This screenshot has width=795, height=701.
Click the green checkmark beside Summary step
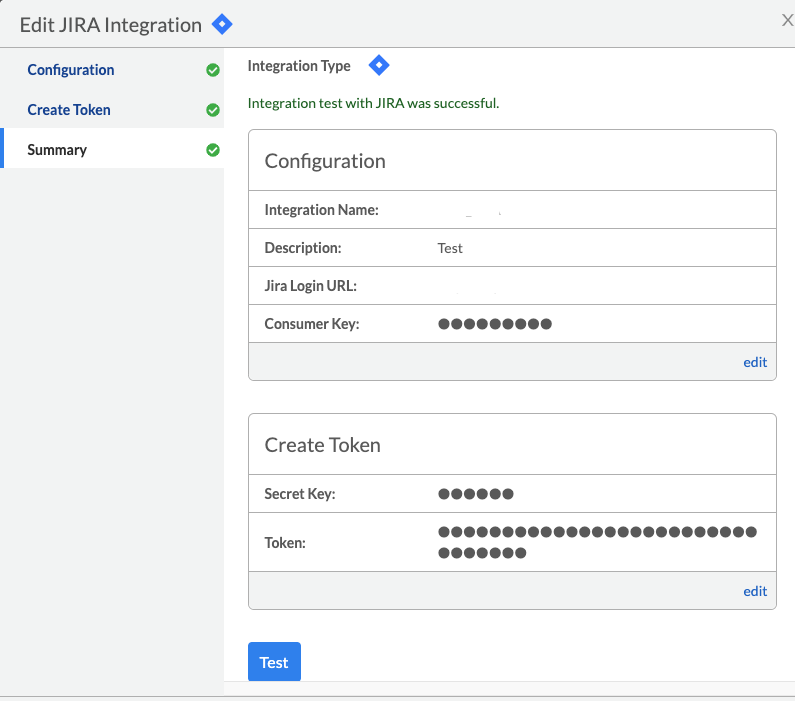(212, 150)
